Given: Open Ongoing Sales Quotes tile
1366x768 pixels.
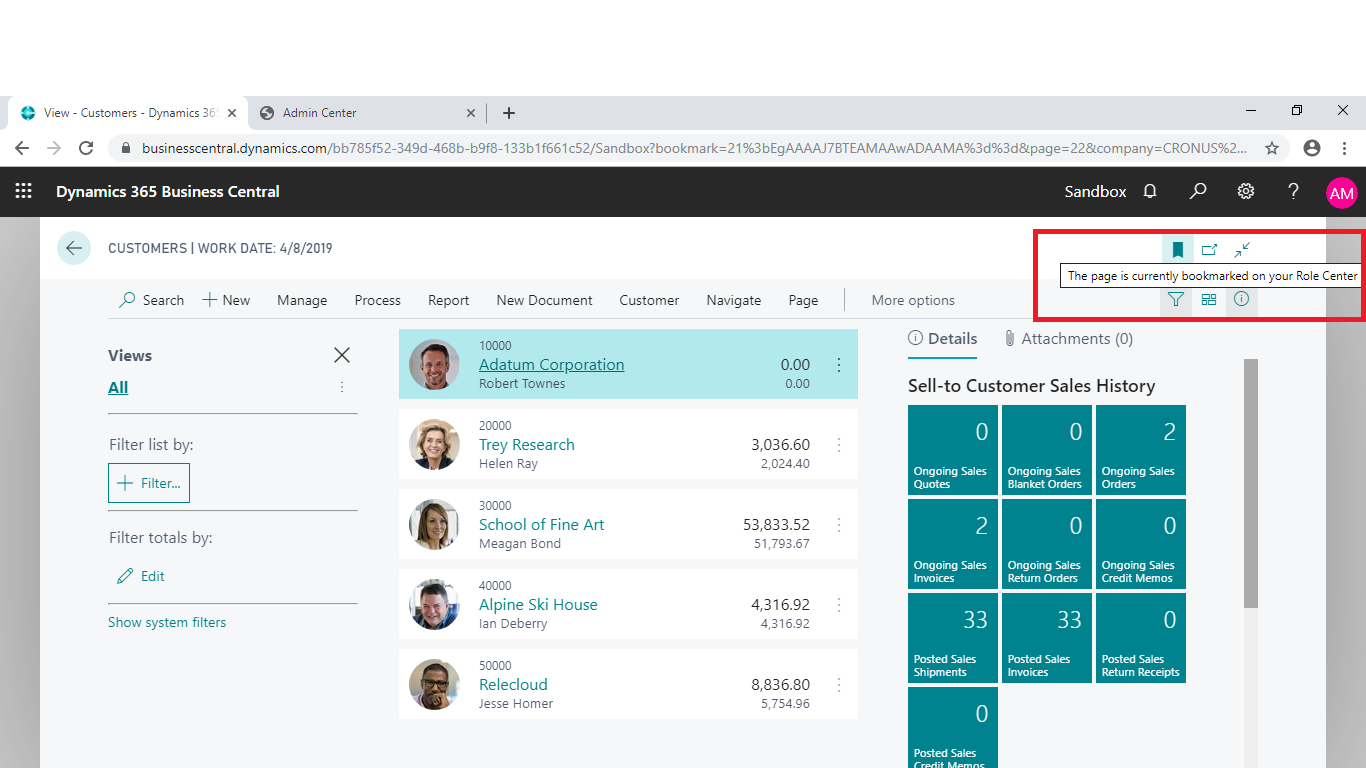Looking at the screenshot, I should coord(953,450).
